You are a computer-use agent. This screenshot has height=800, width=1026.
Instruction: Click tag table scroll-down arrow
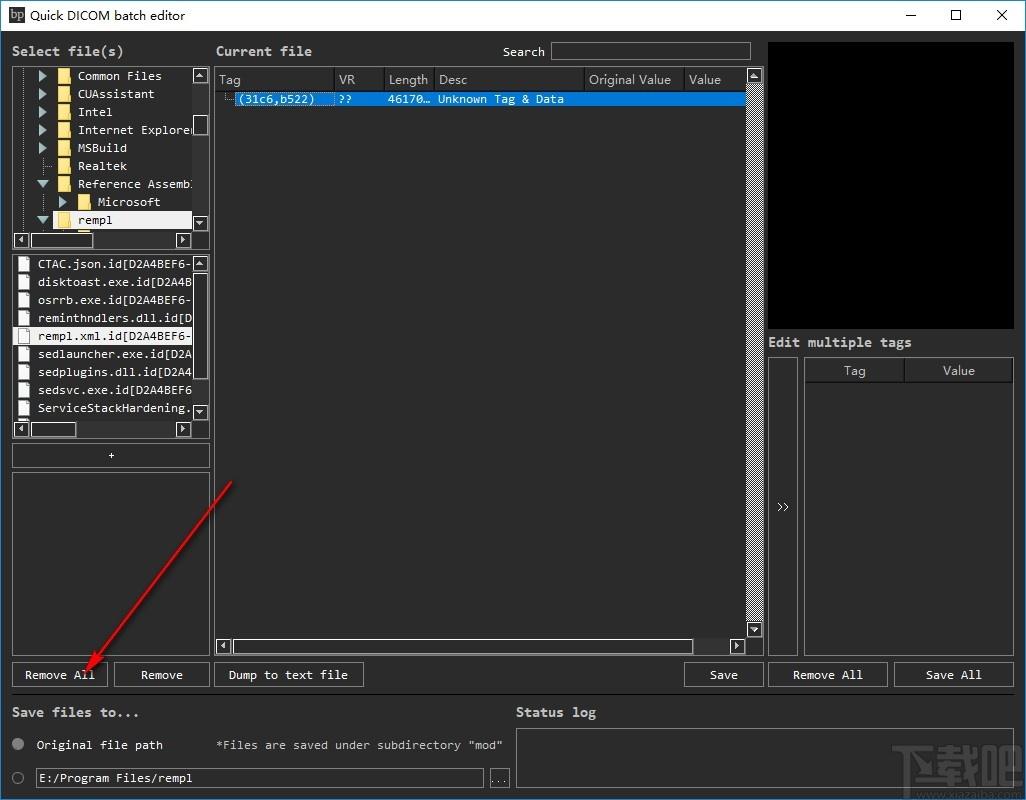[754, 629]
